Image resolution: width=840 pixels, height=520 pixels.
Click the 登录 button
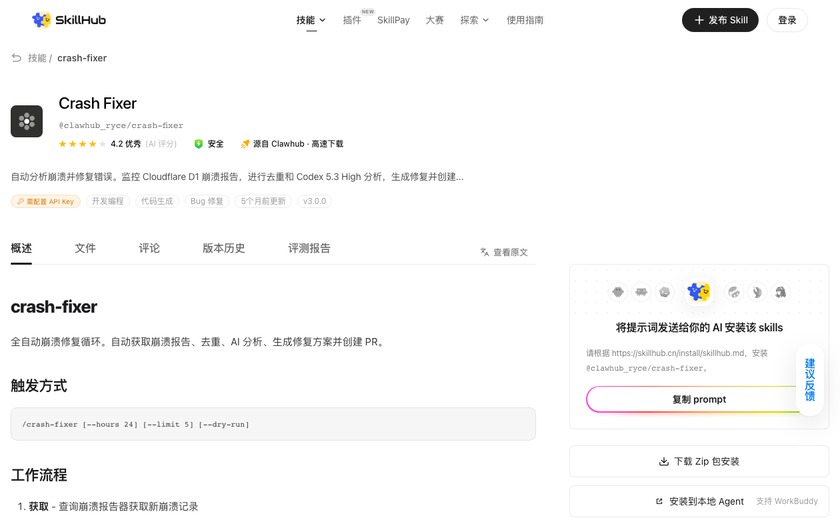(x=787, y=20)
